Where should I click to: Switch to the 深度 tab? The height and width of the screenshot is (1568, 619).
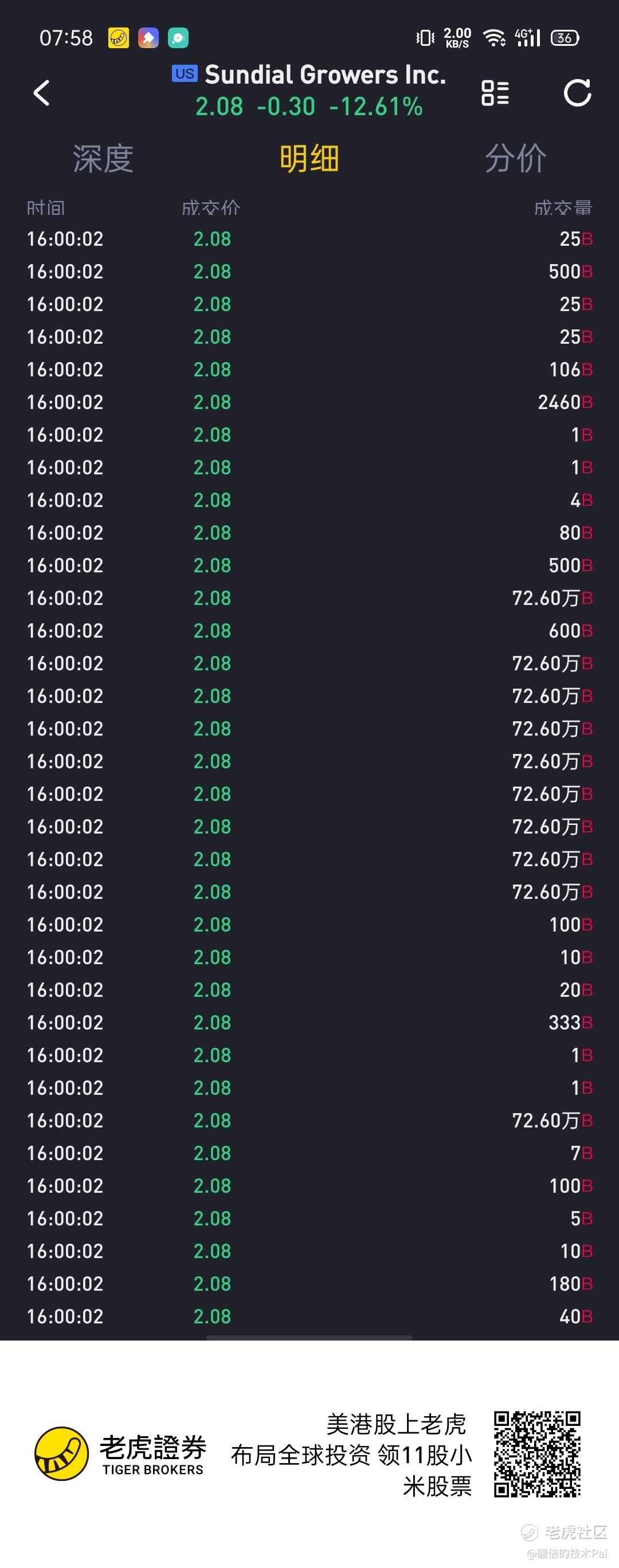click(x=103, y=159)
